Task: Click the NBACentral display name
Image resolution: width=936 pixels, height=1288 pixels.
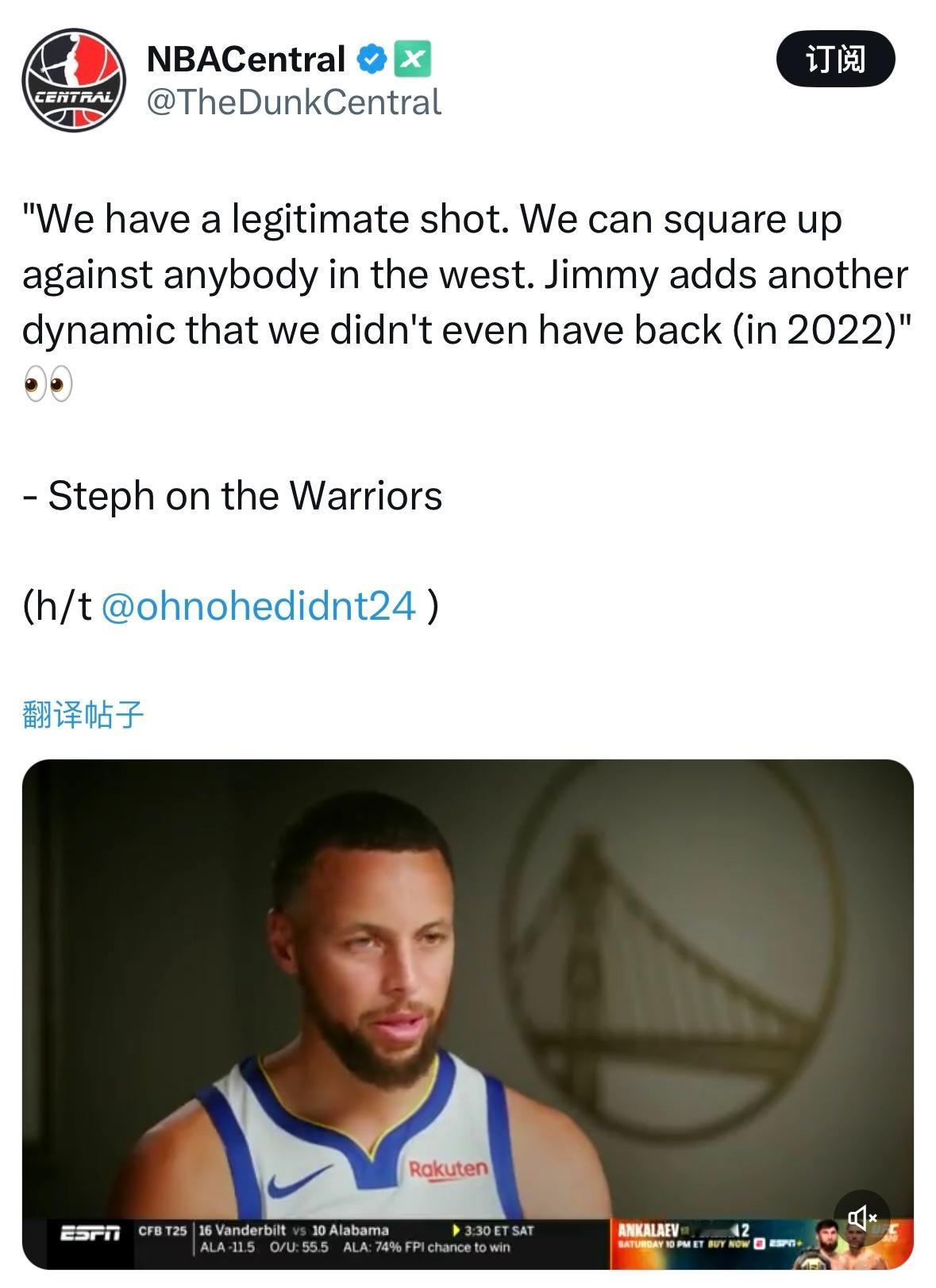Action: 246,60
